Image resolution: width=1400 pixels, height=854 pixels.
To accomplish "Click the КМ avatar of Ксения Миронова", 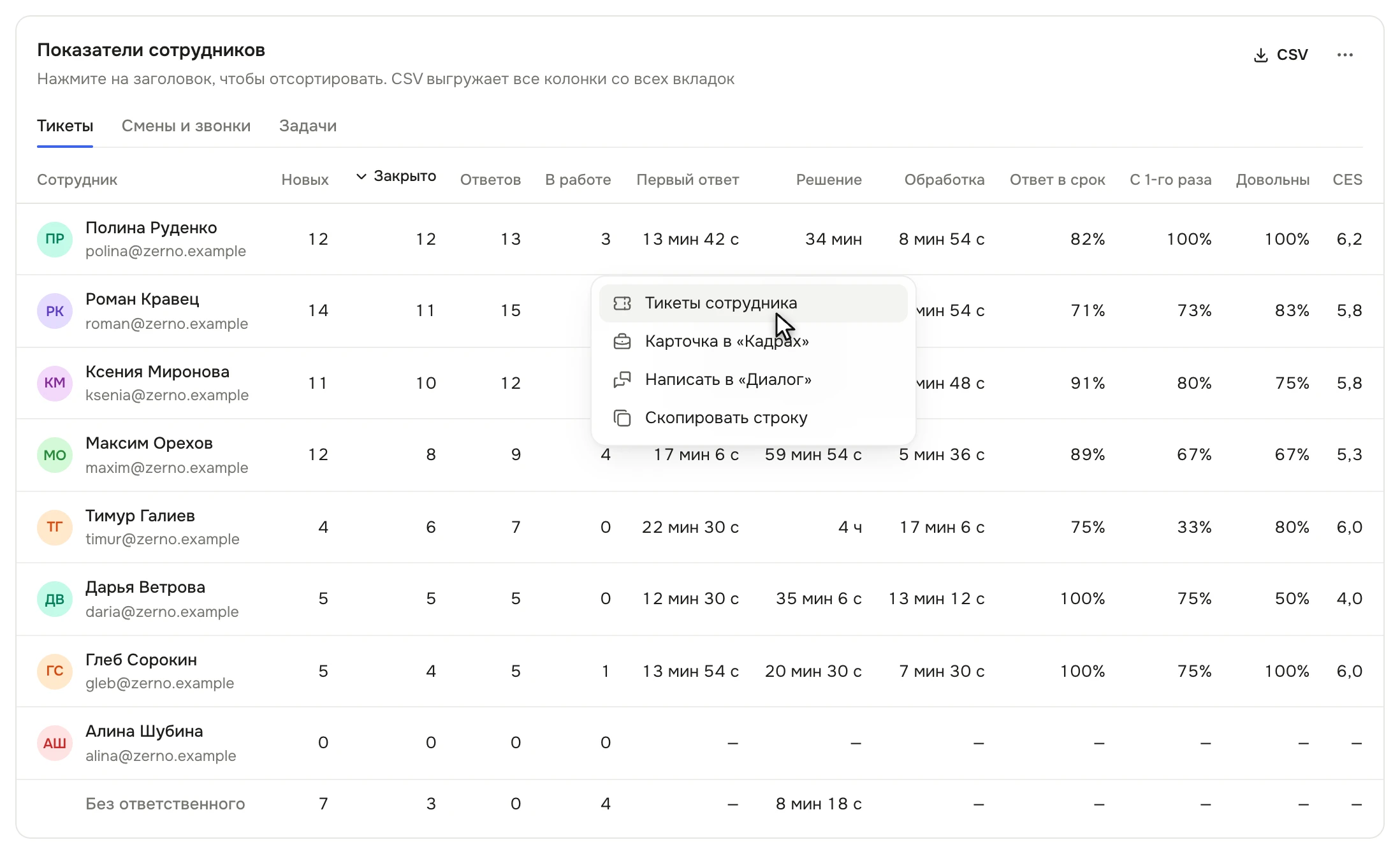I will (x=55, y=383).
